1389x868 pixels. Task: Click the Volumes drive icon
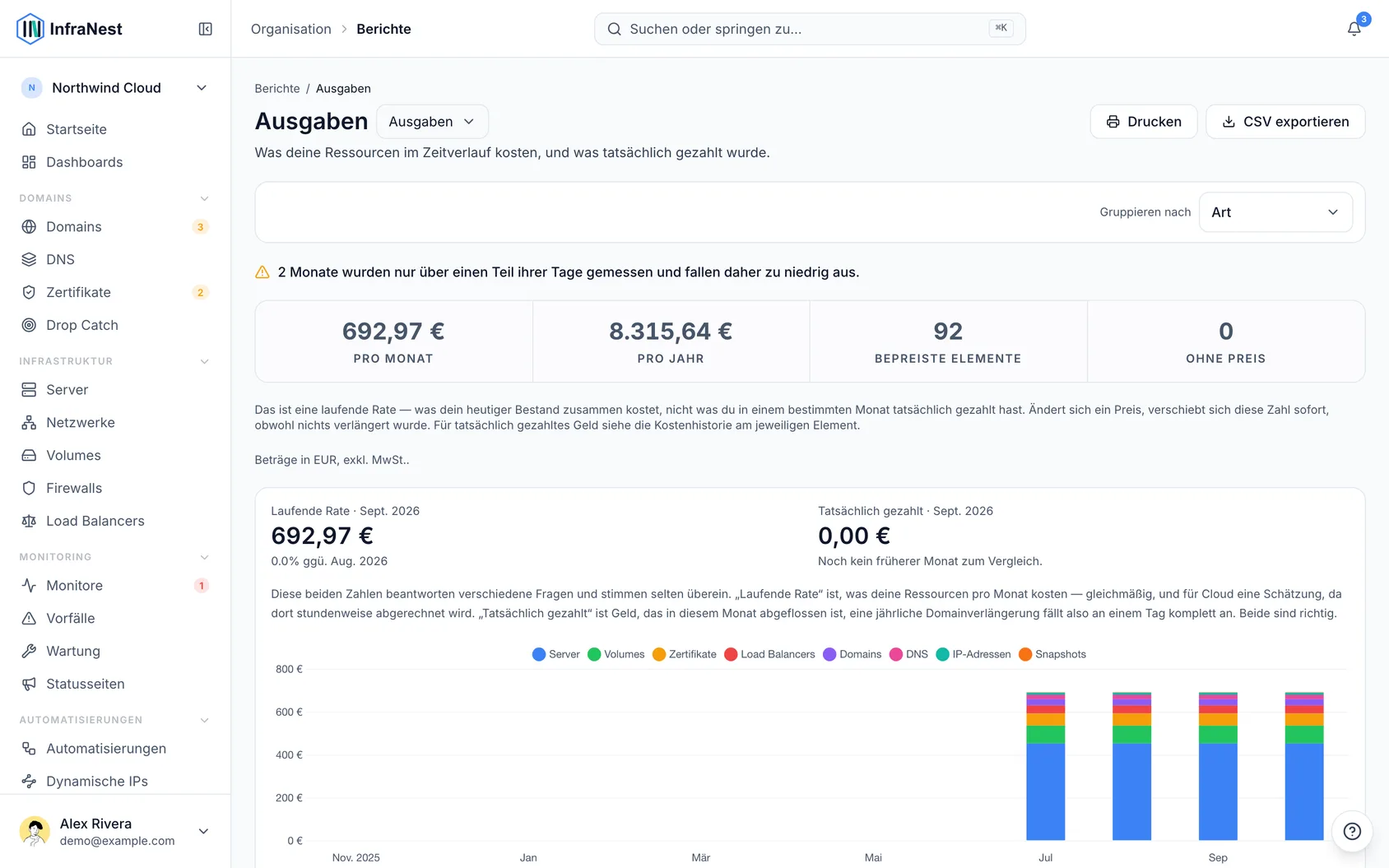tap(29, 456)
